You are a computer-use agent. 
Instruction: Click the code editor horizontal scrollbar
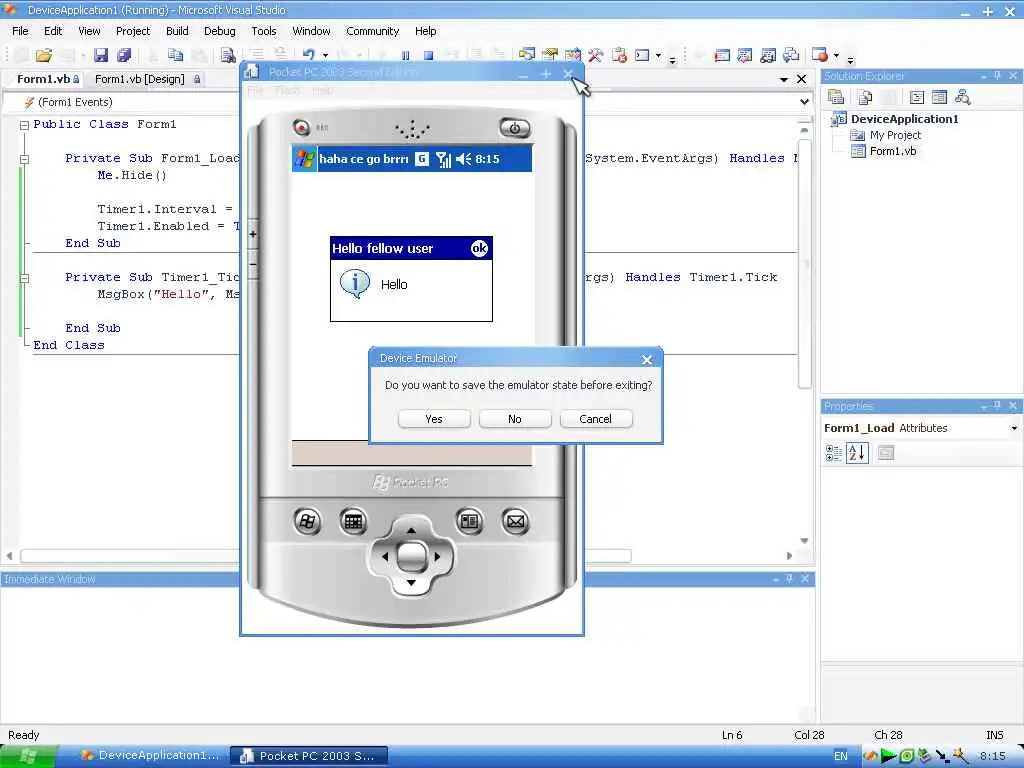coord(131,556)
